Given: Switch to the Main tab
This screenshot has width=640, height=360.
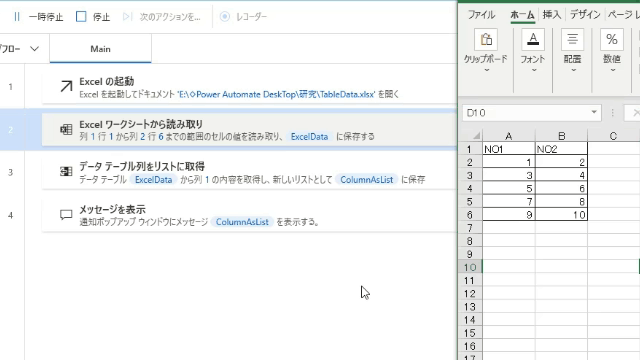Looking at the screenshot, I should [x=100, y=49].
